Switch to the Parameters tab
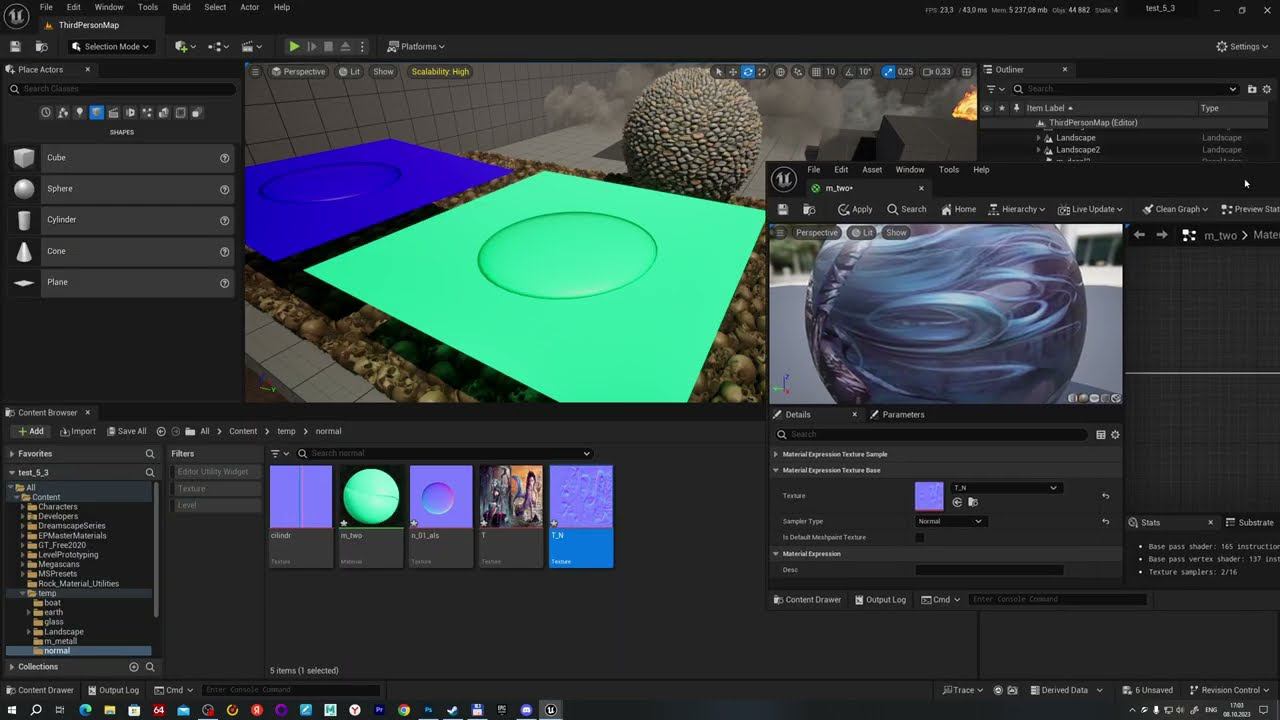The image size is (1280, 720). point(902,414)
